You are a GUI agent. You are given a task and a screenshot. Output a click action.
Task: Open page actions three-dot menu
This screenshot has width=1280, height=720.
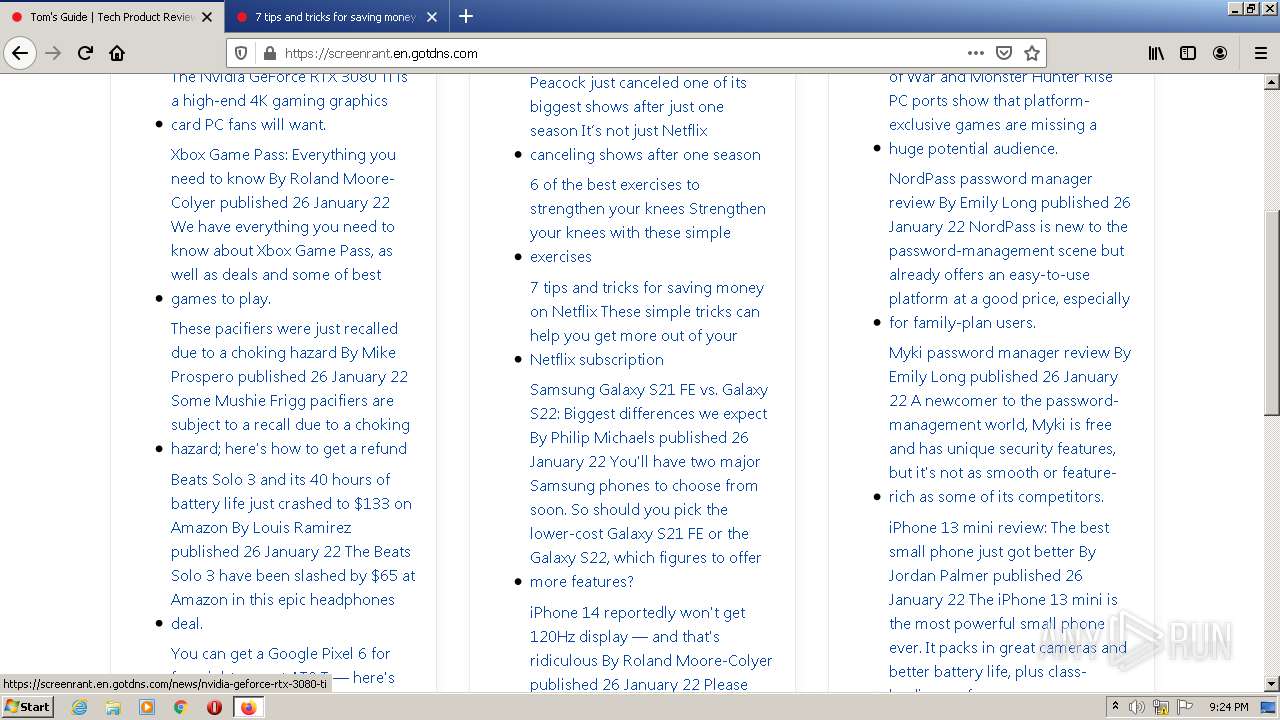tap(976, 53)
